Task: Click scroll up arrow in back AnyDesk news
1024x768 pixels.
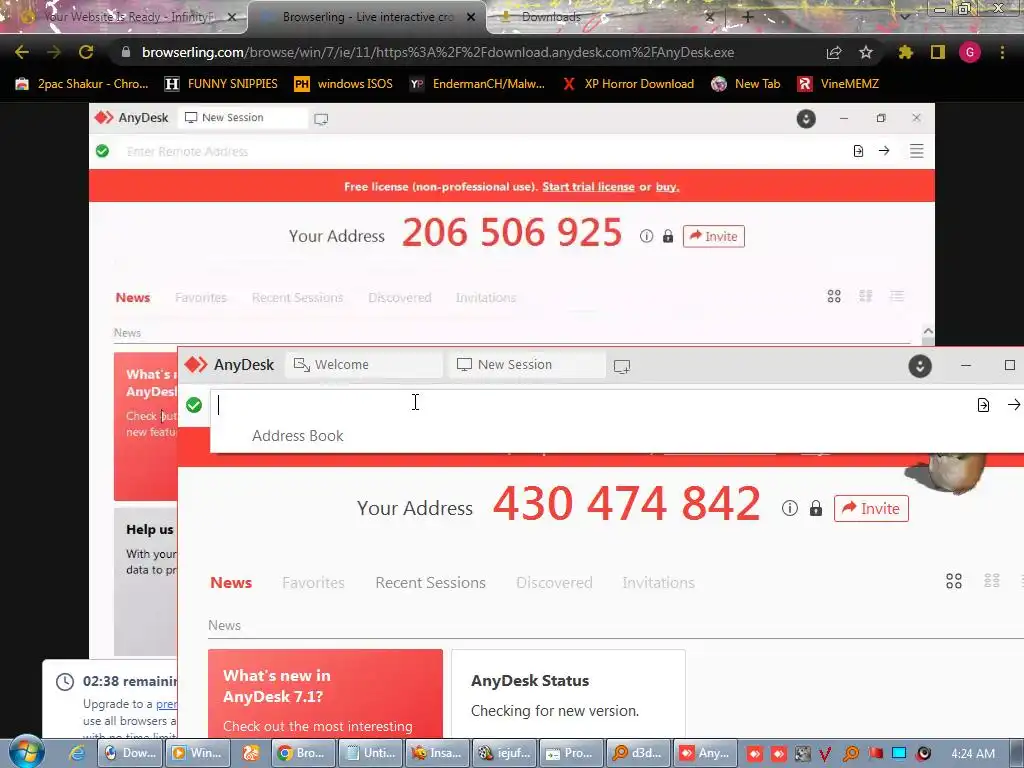Action: click(928, 331)
